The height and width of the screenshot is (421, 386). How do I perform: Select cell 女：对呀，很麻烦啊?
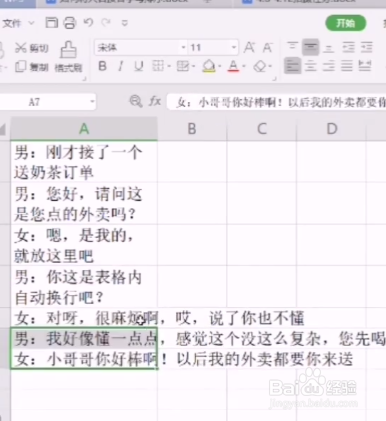pos(84,318)
